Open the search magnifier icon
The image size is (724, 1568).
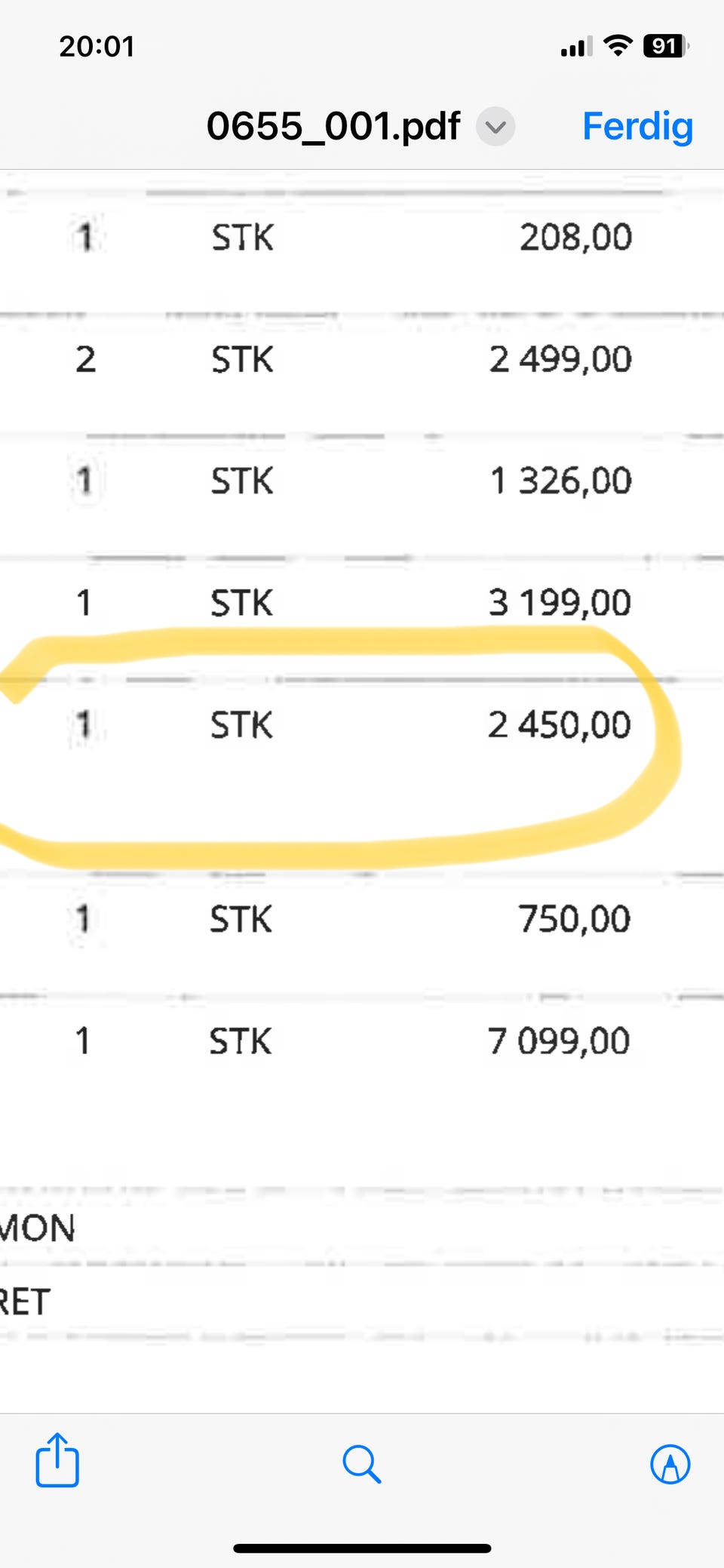click(x=362, y=1464)
